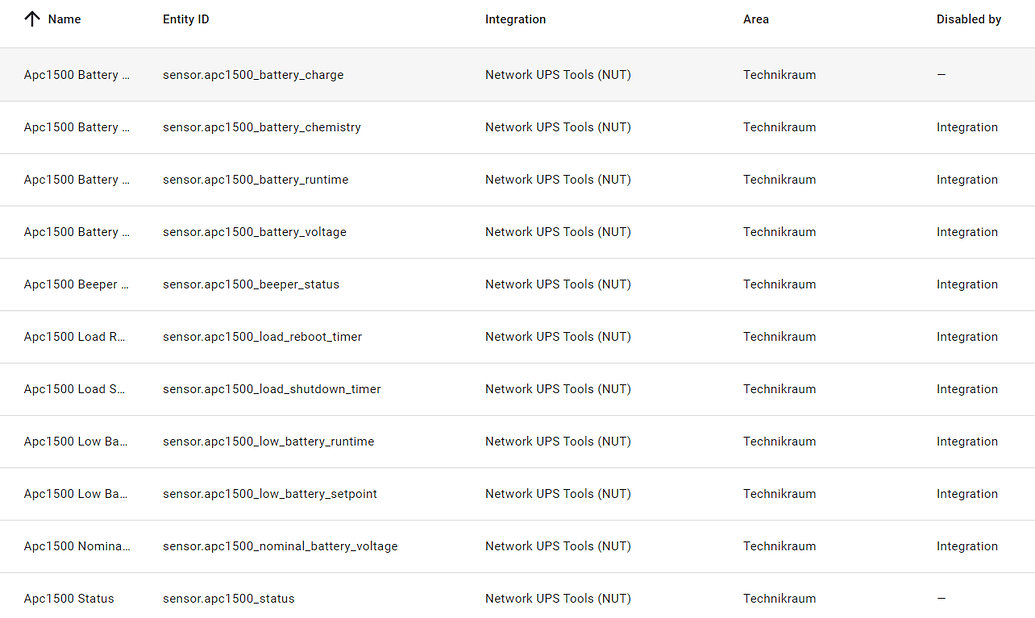
Task: Open the sensor.apc1500_battery_charge entity
Action: (253, 74)
